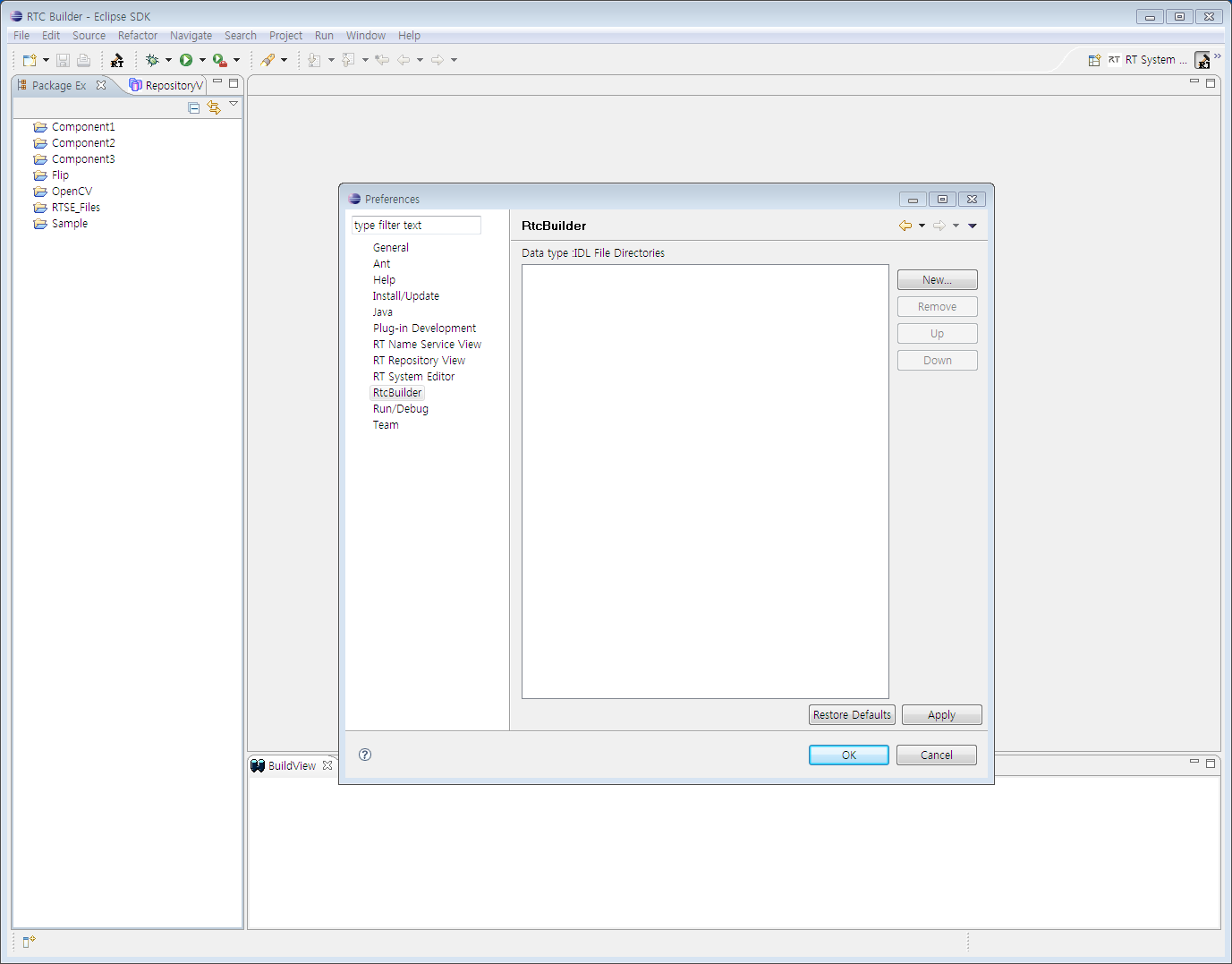Close the Package Explorer tab
1232x964 pixels.
[x=101, y=85]
